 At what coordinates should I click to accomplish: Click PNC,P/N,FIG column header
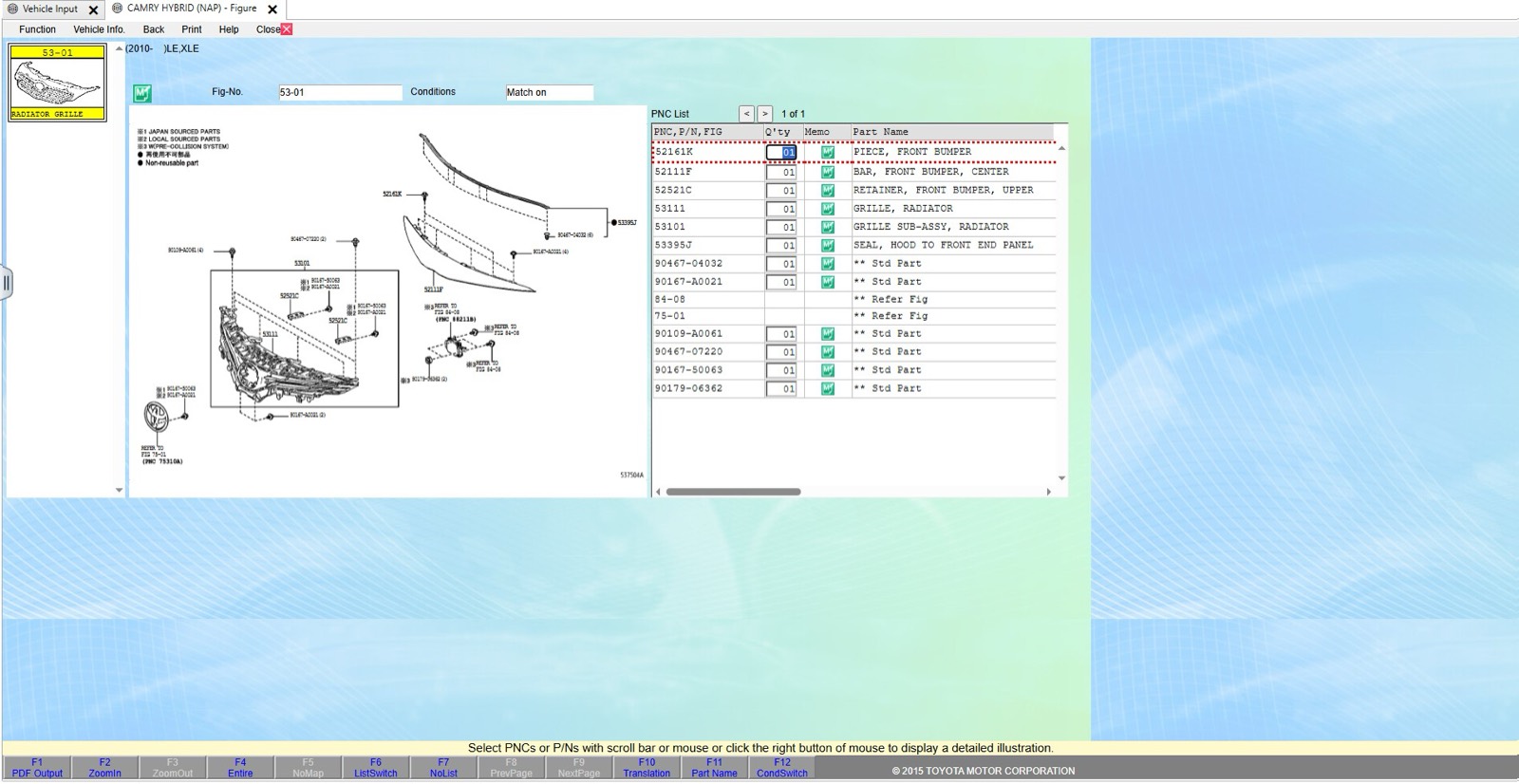pyautogui.click(x=707, y=132)
